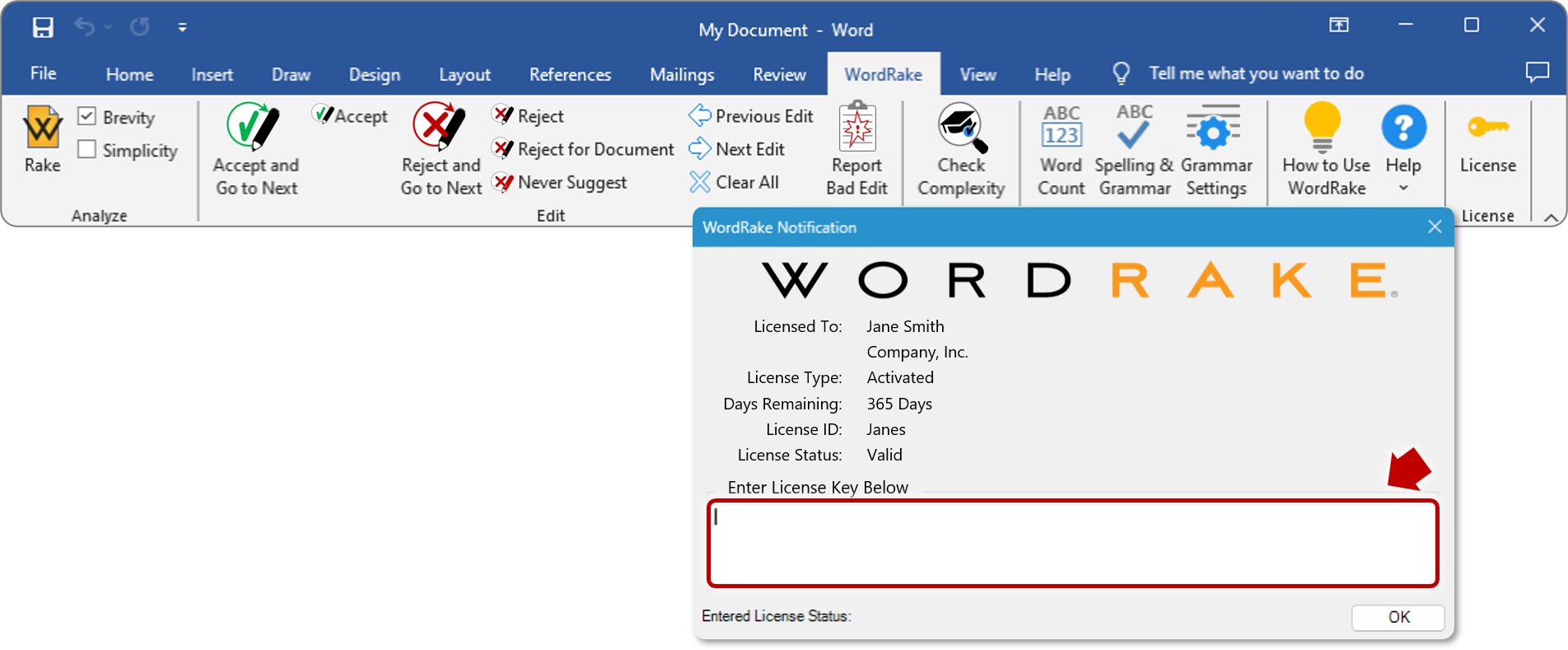The width and height of the screenshot is (1568, 650).
Task: Expand the Help dropdown
Action: [x=1403, y=189]
